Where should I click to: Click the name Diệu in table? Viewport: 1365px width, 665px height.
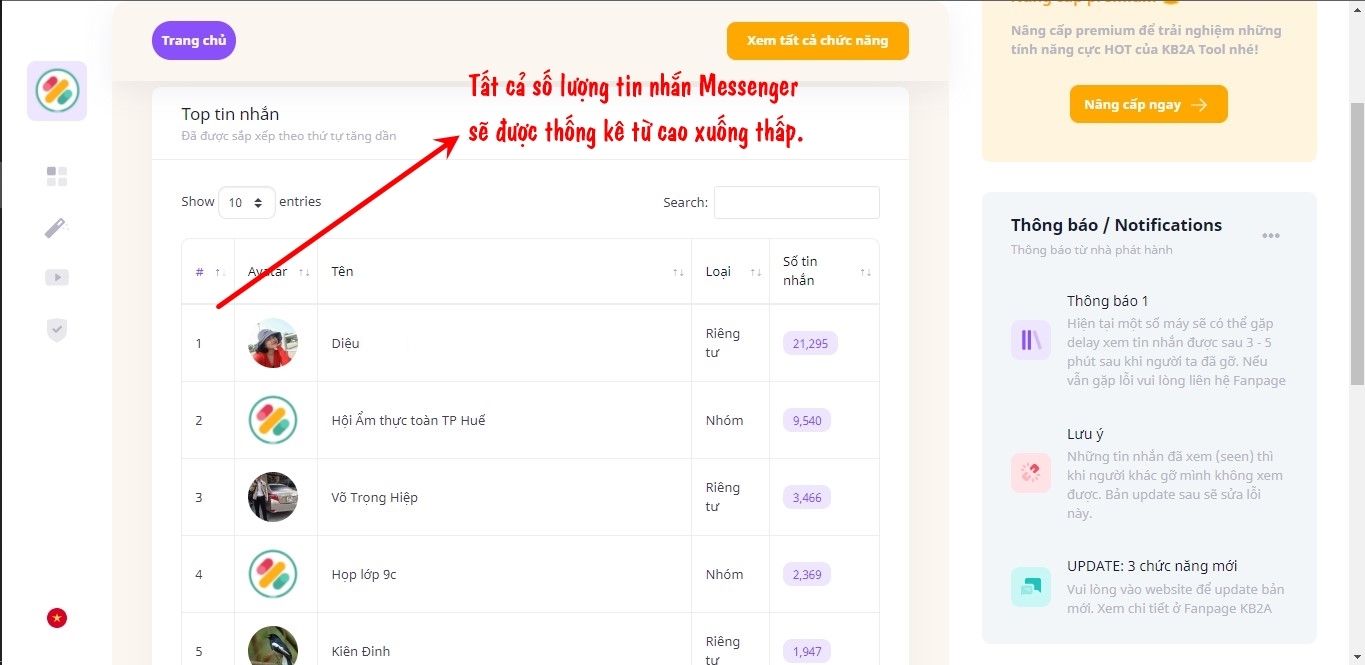point(345,343)
